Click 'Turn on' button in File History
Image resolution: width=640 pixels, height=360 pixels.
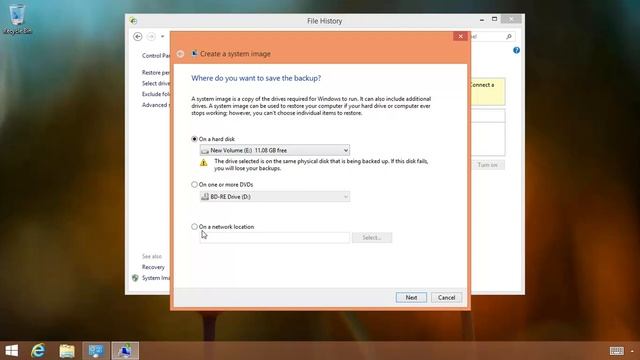pos(487,165)
